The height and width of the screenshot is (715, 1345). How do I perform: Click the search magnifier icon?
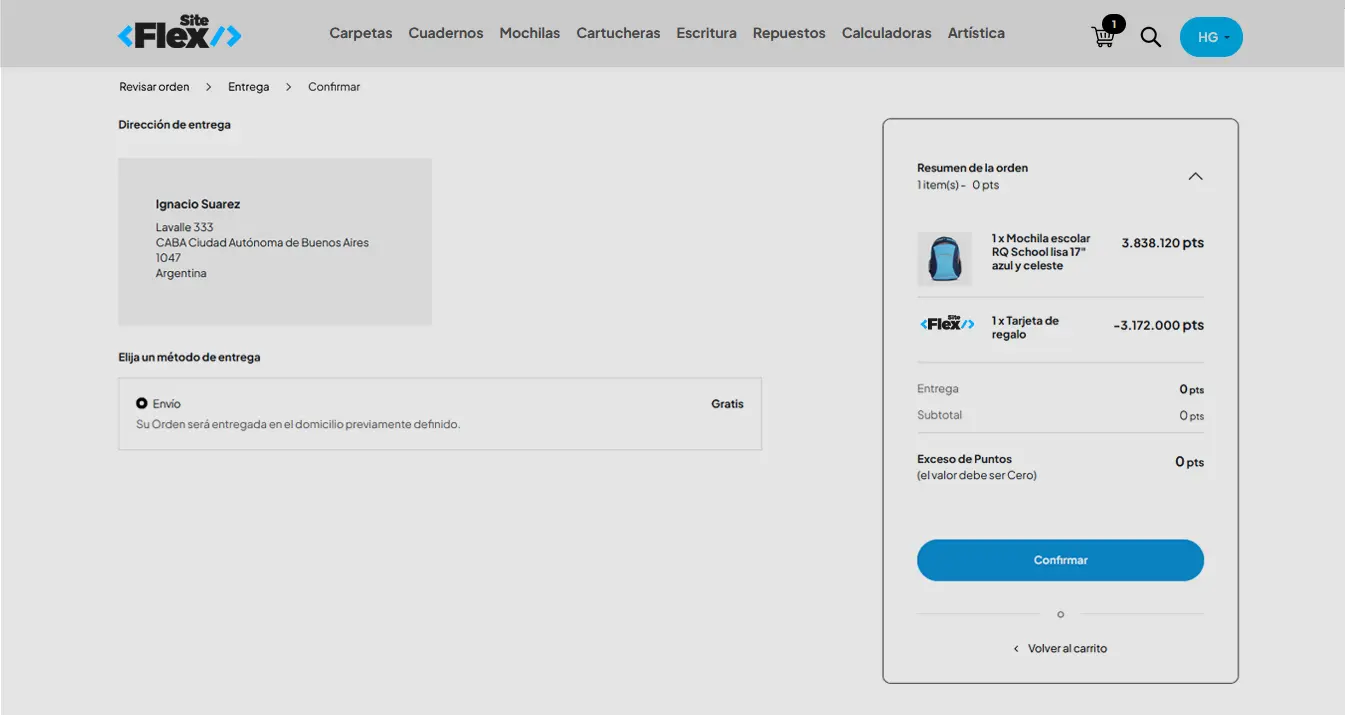point(1151,37)
